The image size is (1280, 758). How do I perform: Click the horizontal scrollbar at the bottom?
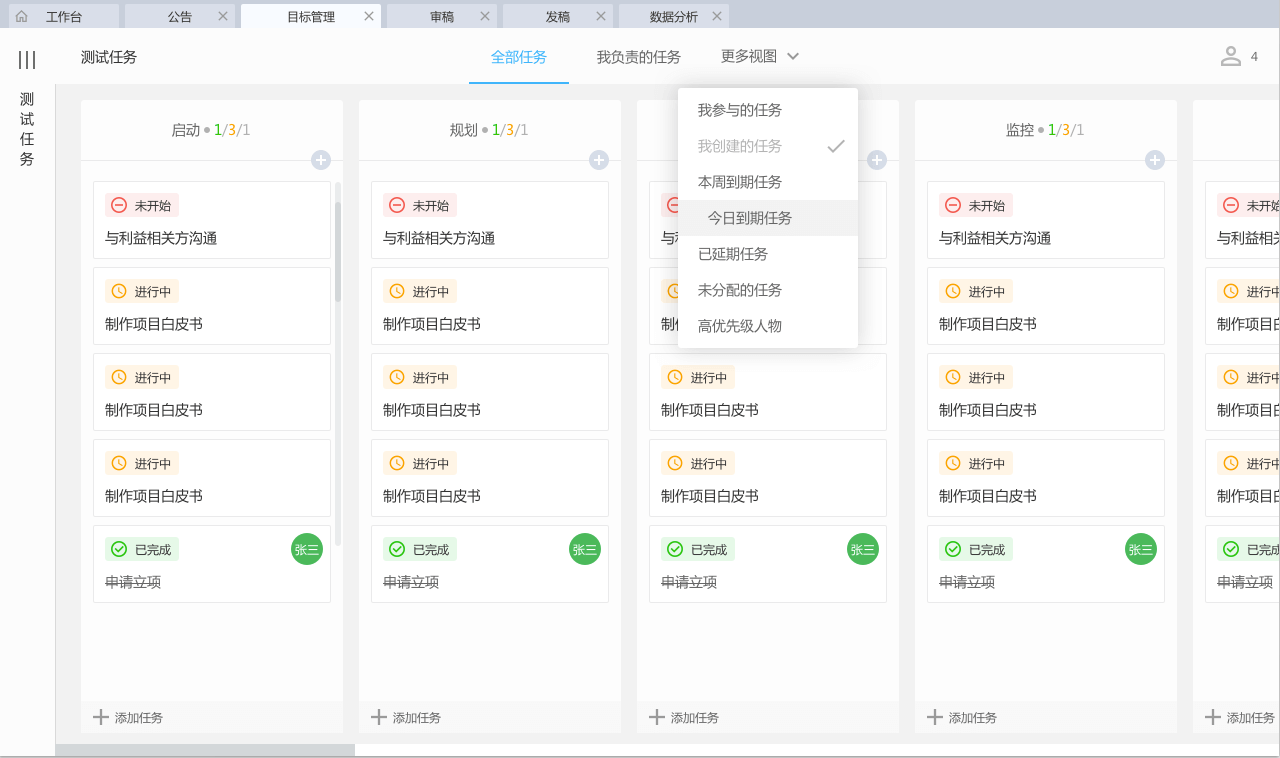[x=205, y=750]
